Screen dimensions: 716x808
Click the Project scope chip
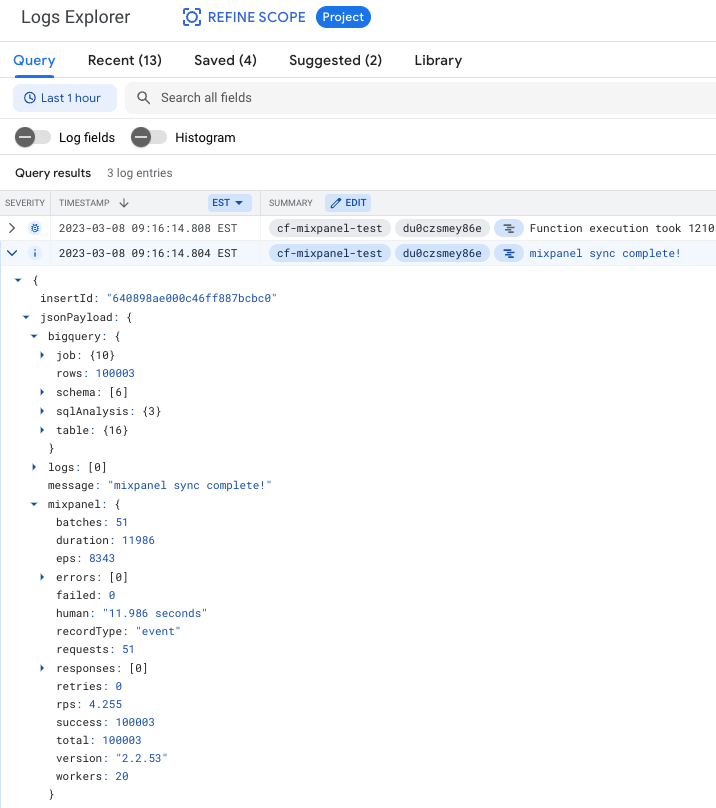click(x=343, y=17)
